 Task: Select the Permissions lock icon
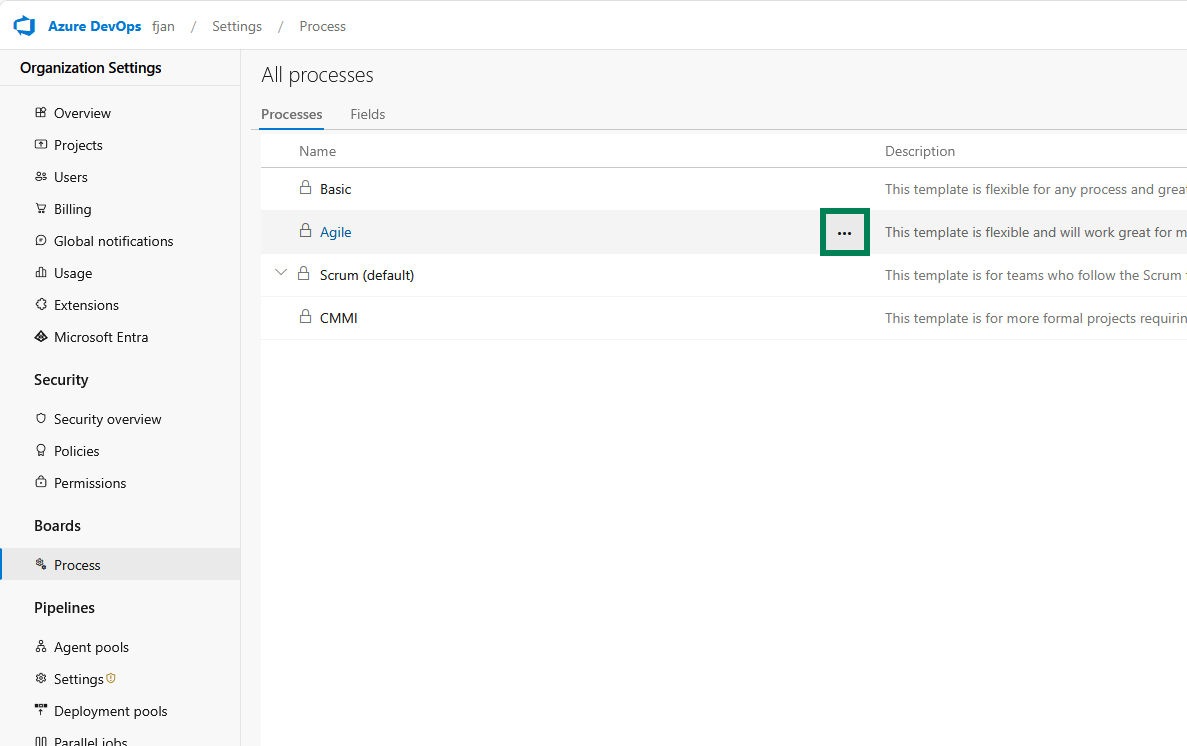[40, 483]
